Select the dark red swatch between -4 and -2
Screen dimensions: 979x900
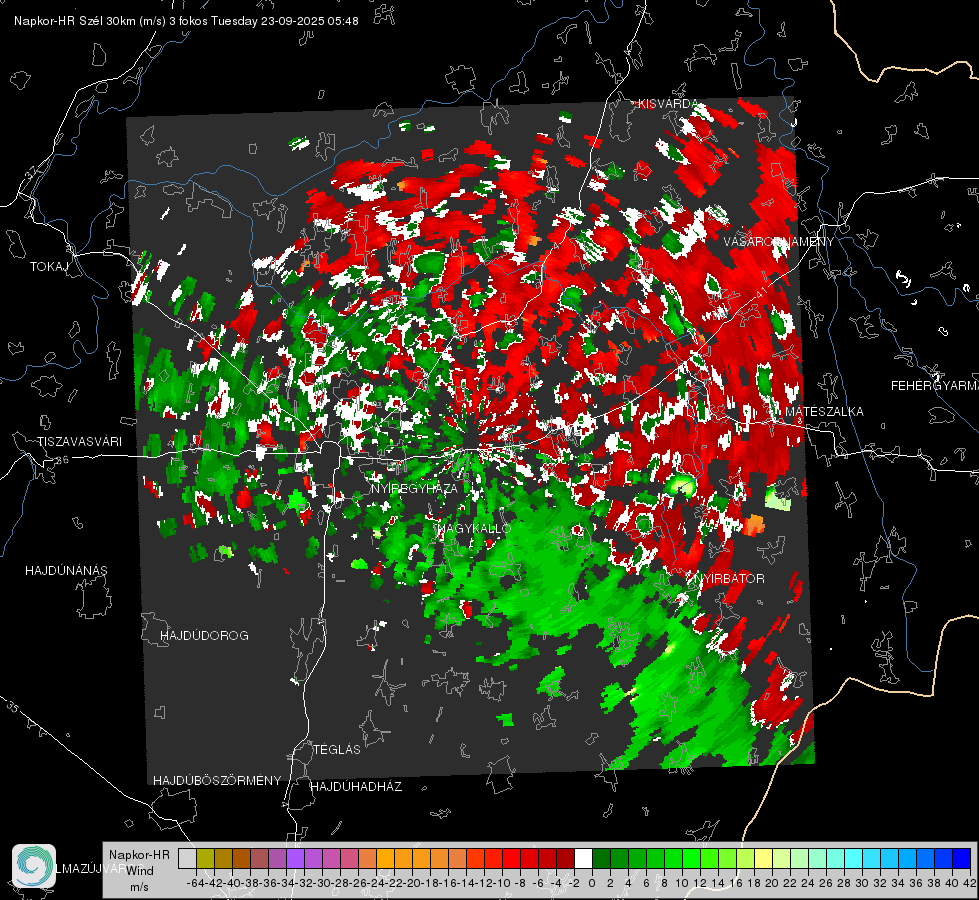tap(565, 859)
